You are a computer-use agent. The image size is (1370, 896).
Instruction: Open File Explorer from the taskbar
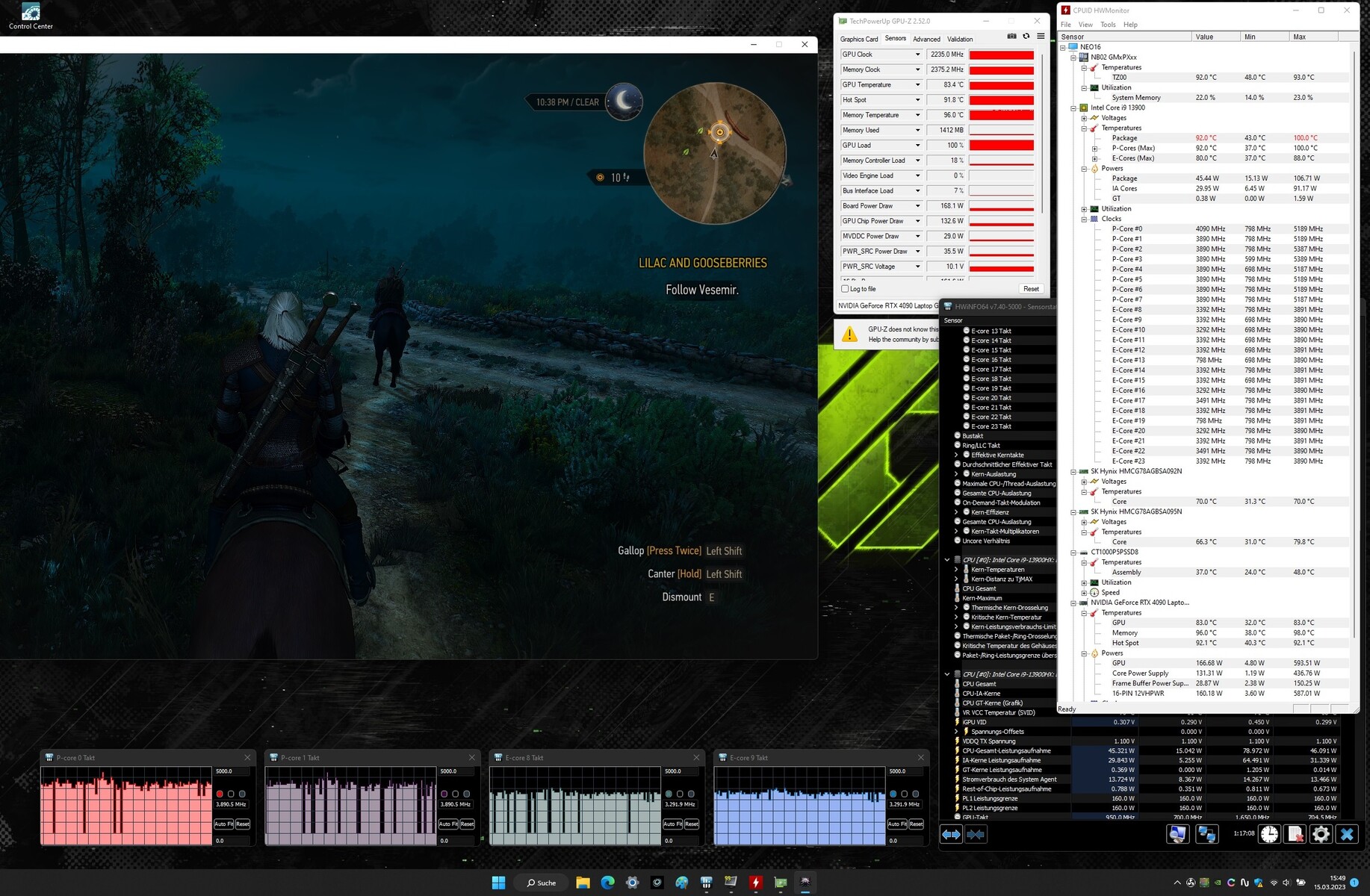click(583, 883)
